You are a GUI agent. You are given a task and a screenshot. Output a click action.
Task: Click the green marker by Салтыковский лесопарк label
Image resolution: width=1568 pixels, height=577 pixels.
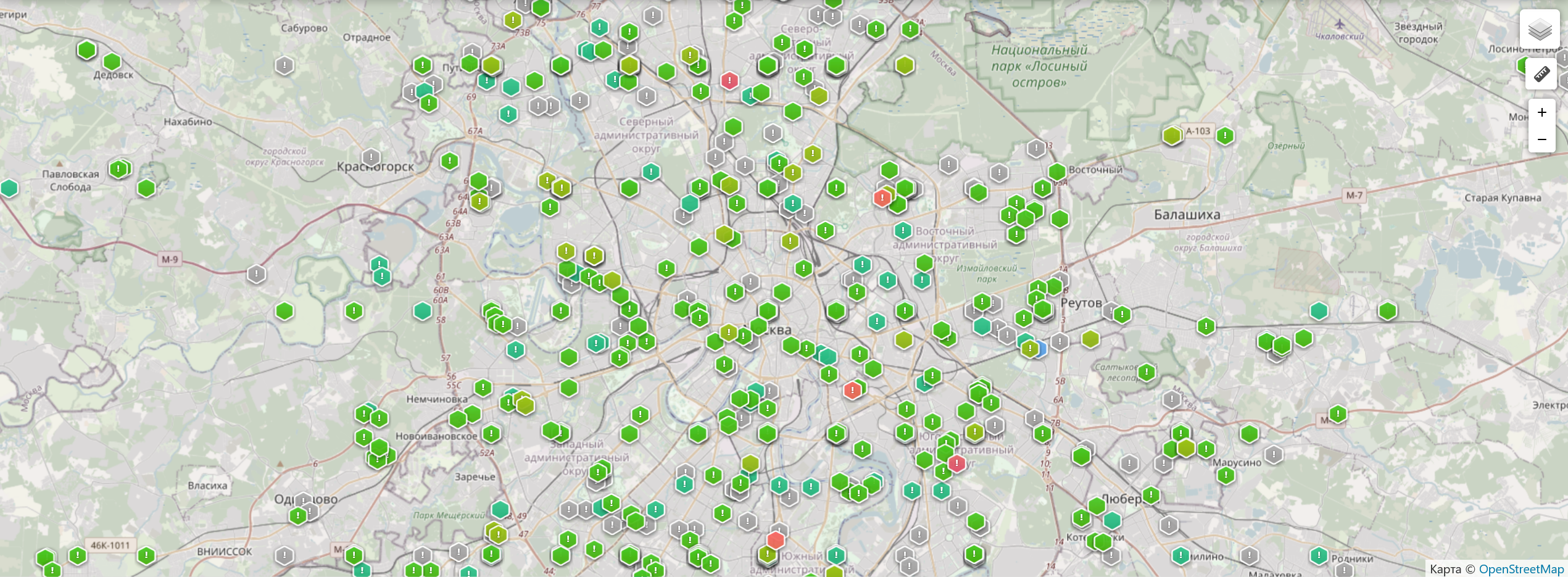click(x=1147, y=372)
